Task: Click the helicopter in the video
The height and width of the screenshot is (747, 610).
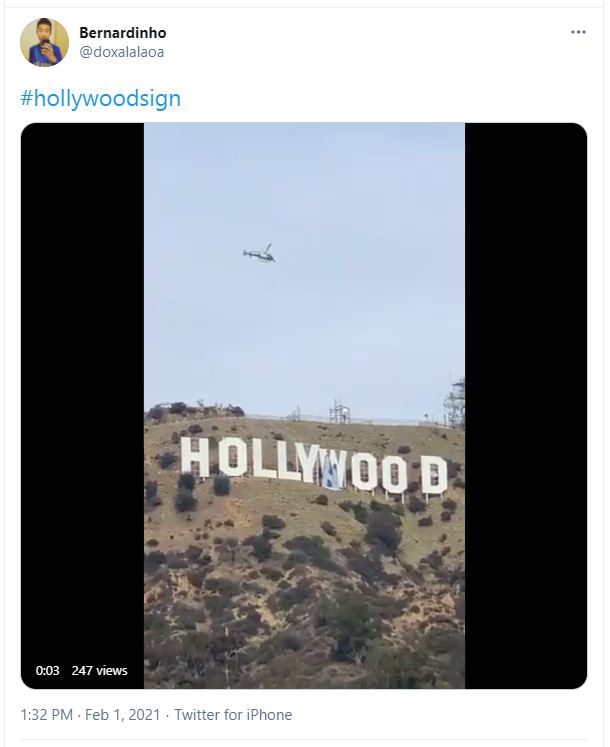Action: pos(260,253)
